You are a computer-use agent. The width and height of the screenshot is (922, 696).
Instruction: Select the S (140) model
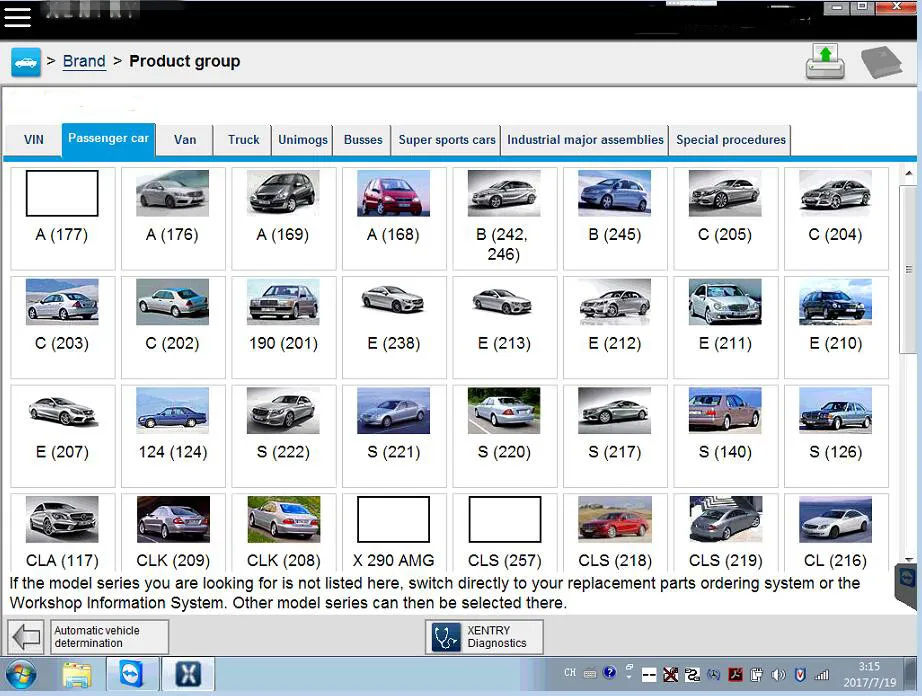tap(726, 436)
